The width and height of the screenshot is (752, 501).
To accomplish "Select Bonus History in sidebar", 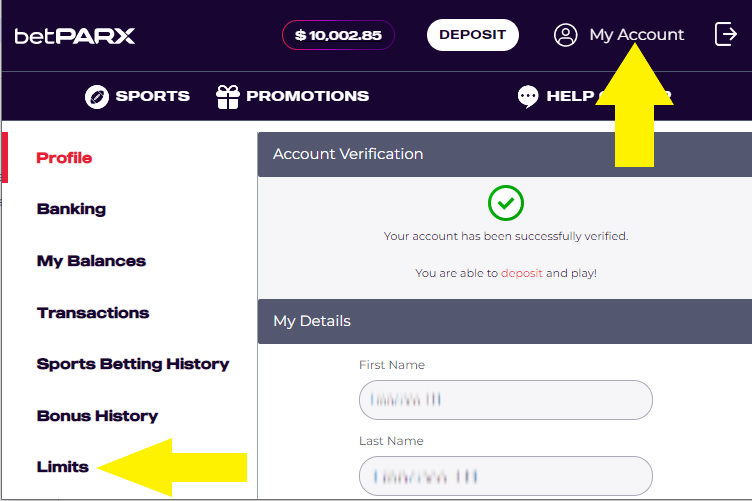I will [97, 416].
